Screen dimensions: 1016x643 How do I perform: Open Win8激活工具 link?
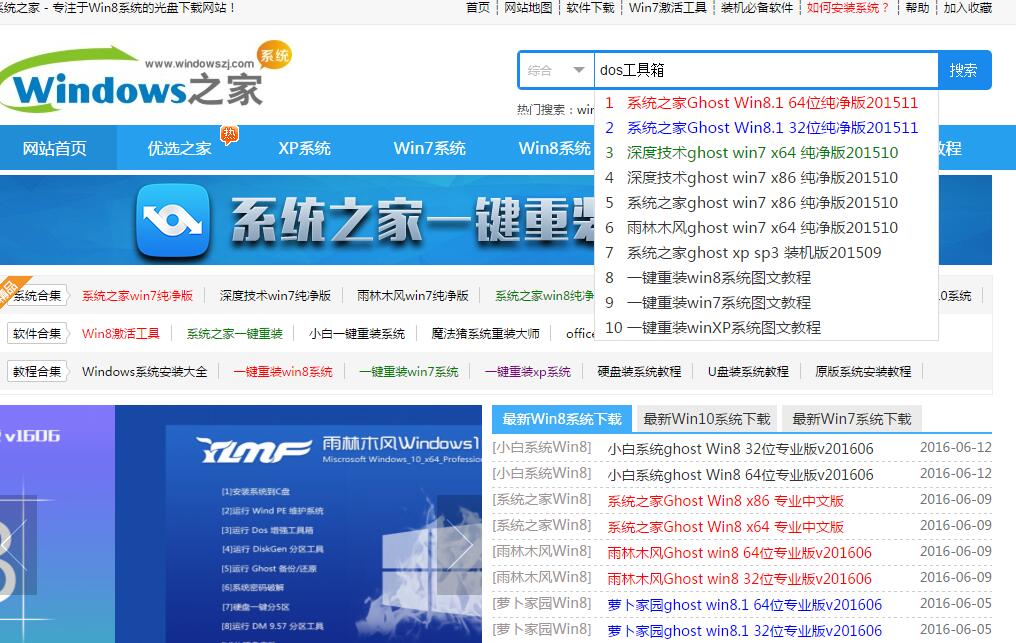121,333
